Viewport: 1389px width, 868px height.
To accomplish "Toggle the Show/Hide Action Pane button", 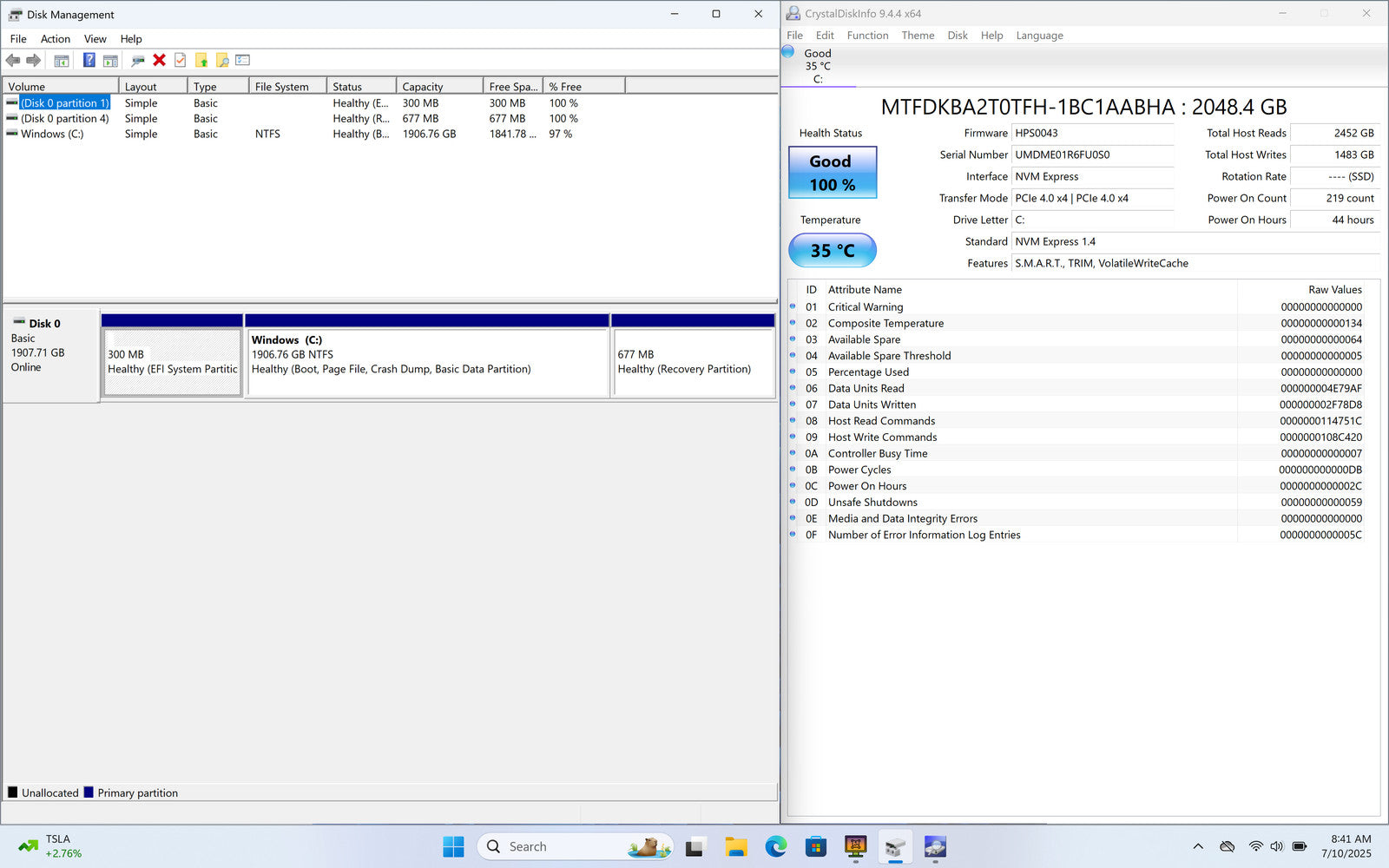I will (110, 60).
